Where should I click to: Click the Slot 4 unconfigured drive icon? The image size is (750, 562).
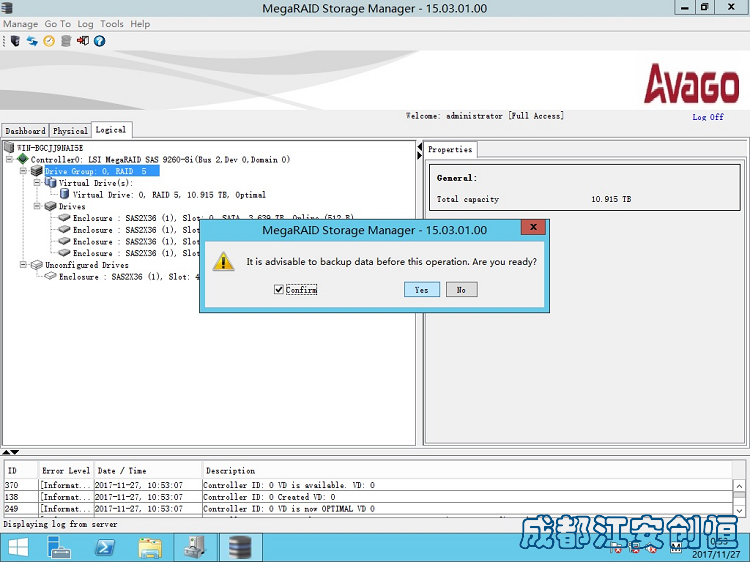click(50, 276)
